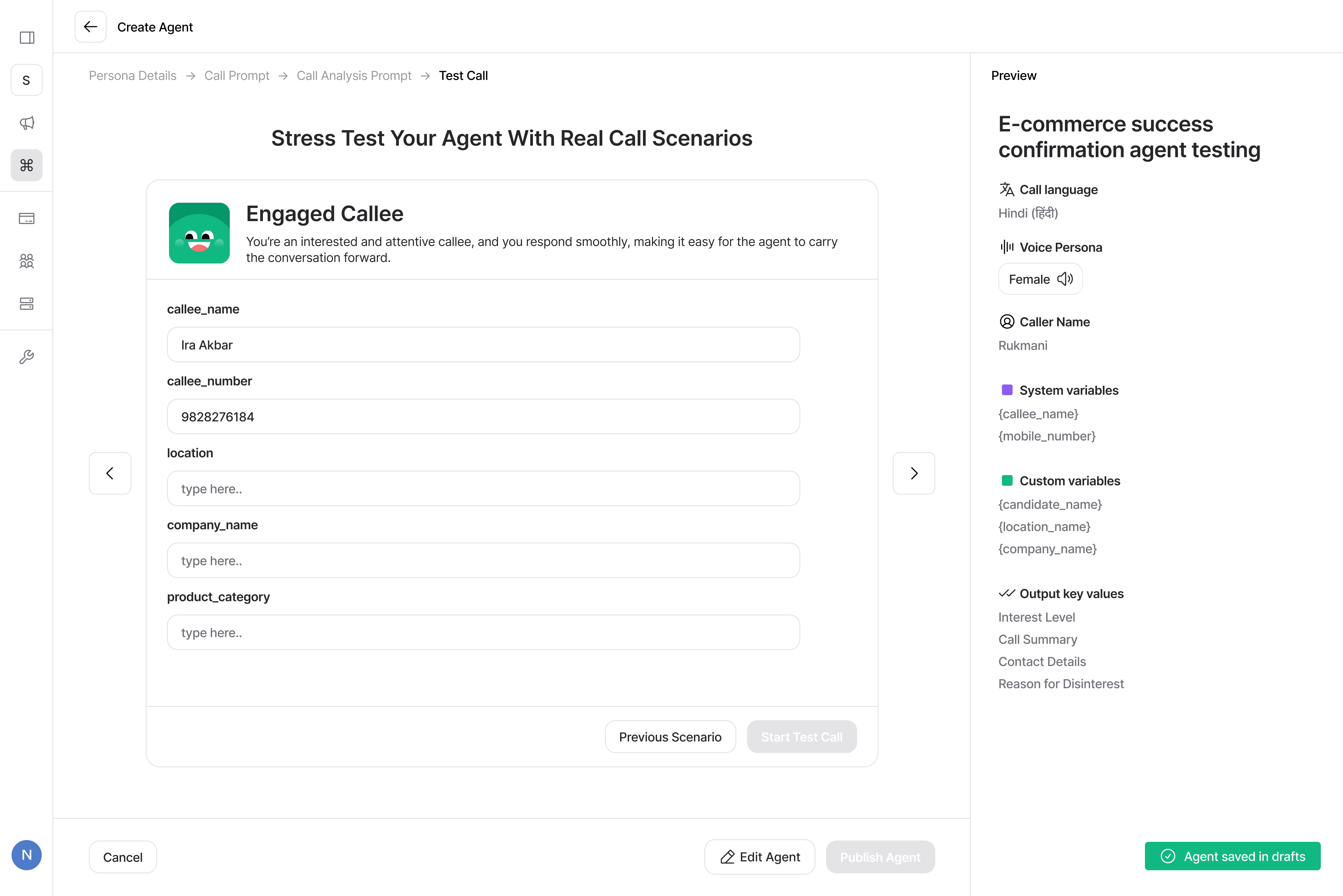This screenshot has width=1343, height=896.
Task: Open the team members icon
Action: [27, 261]
